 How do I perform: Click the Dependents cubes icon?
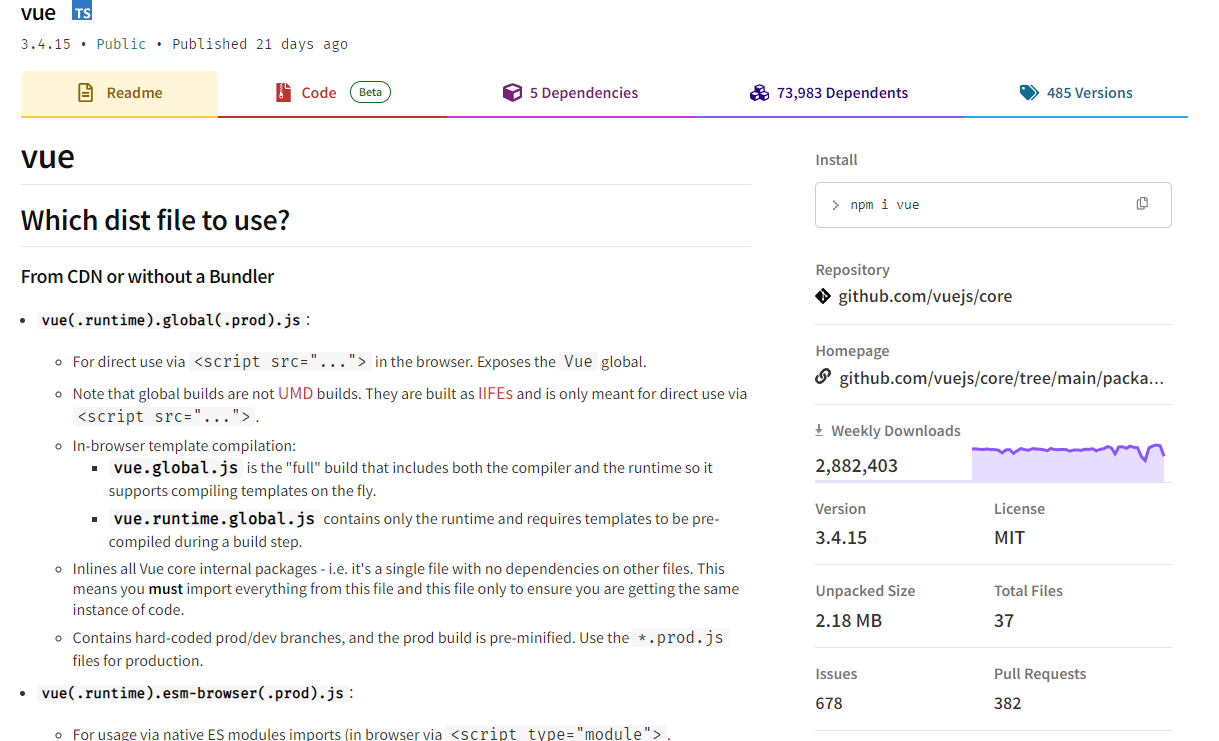(759, 93)
